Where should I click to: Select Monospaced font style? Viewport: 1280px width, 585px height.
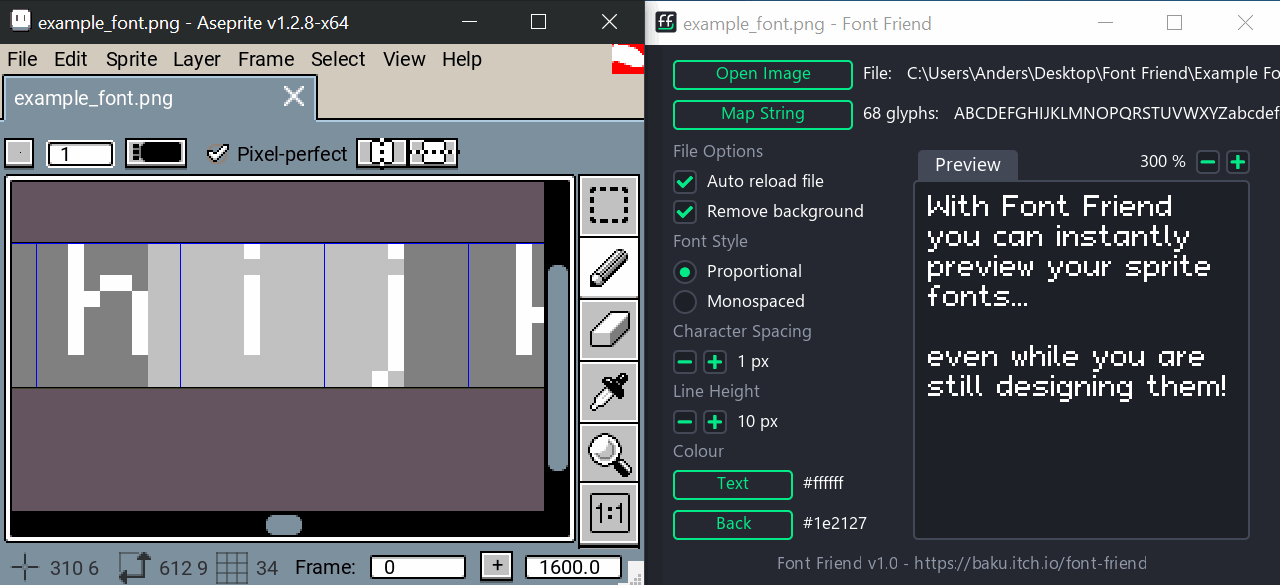[x=685, y=302]
